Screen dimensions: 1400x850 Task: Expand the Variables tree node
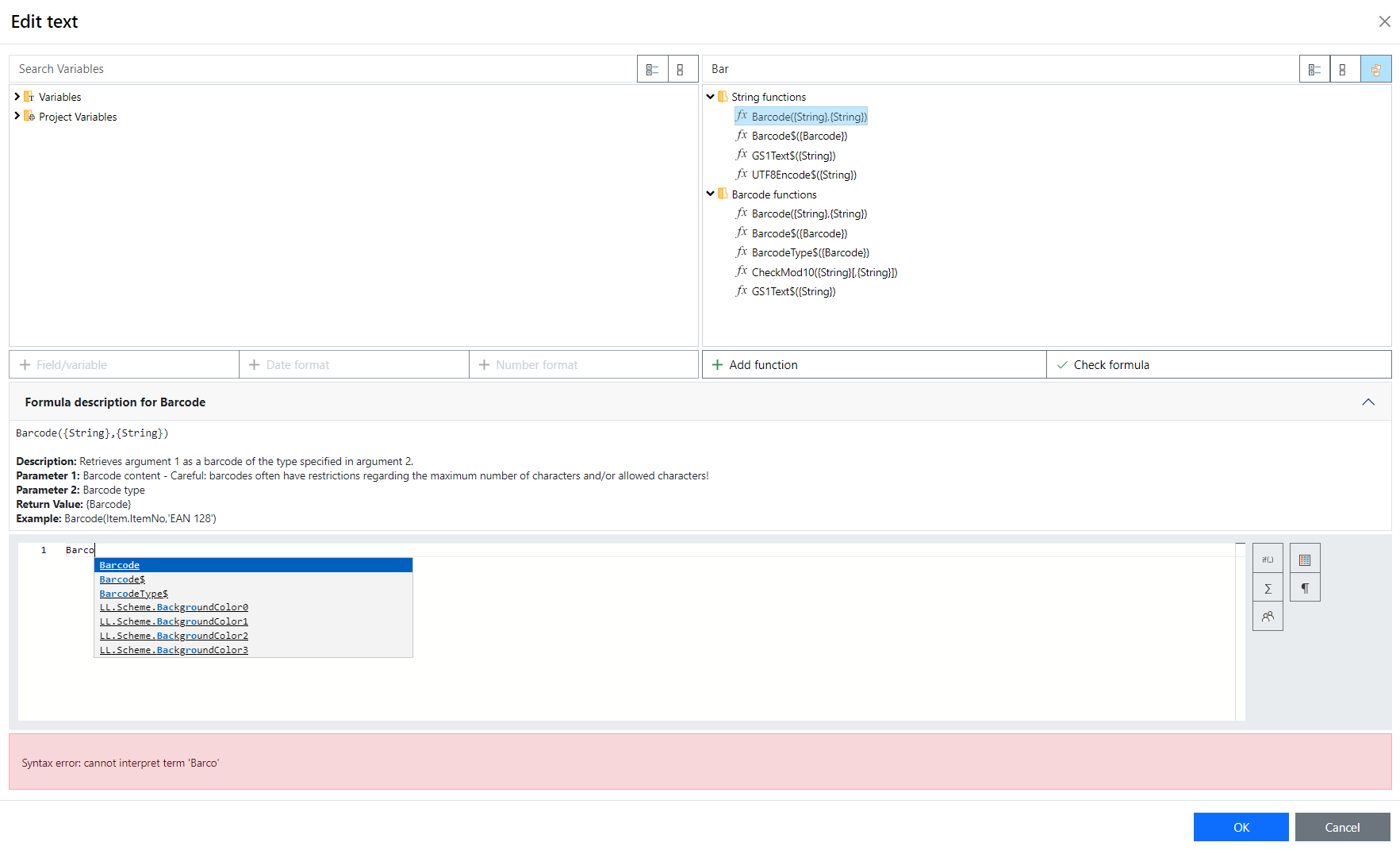tap(17, 97)
